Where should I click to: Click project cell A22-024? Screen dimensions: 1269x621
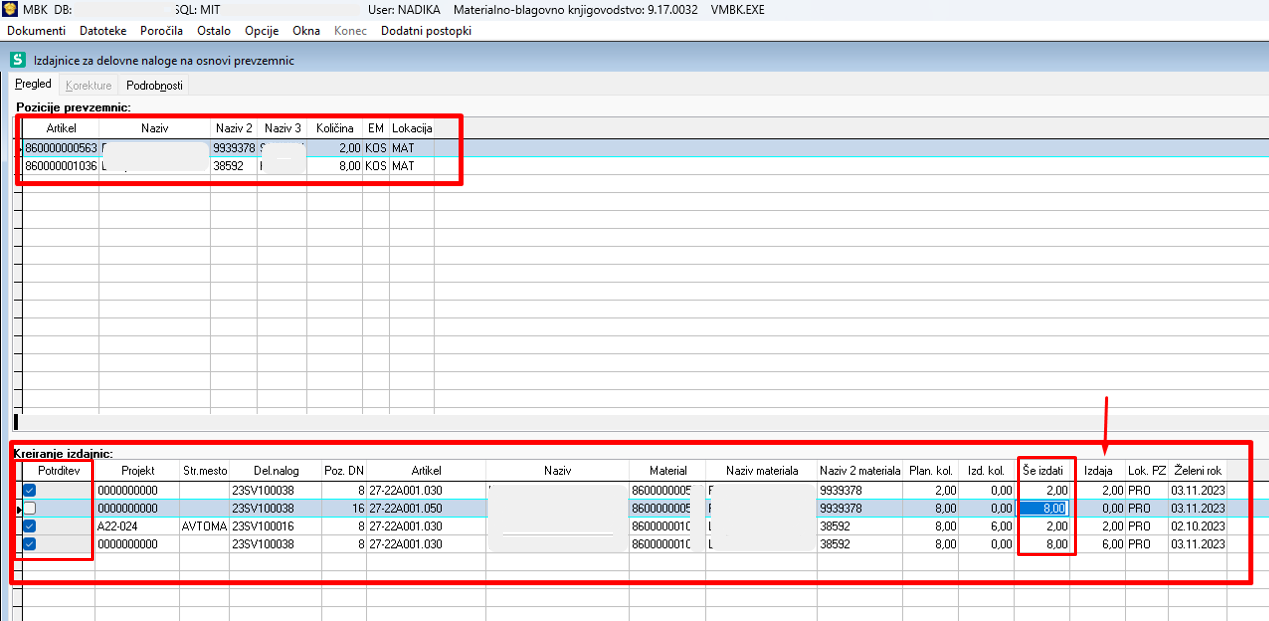pos(138,526)
